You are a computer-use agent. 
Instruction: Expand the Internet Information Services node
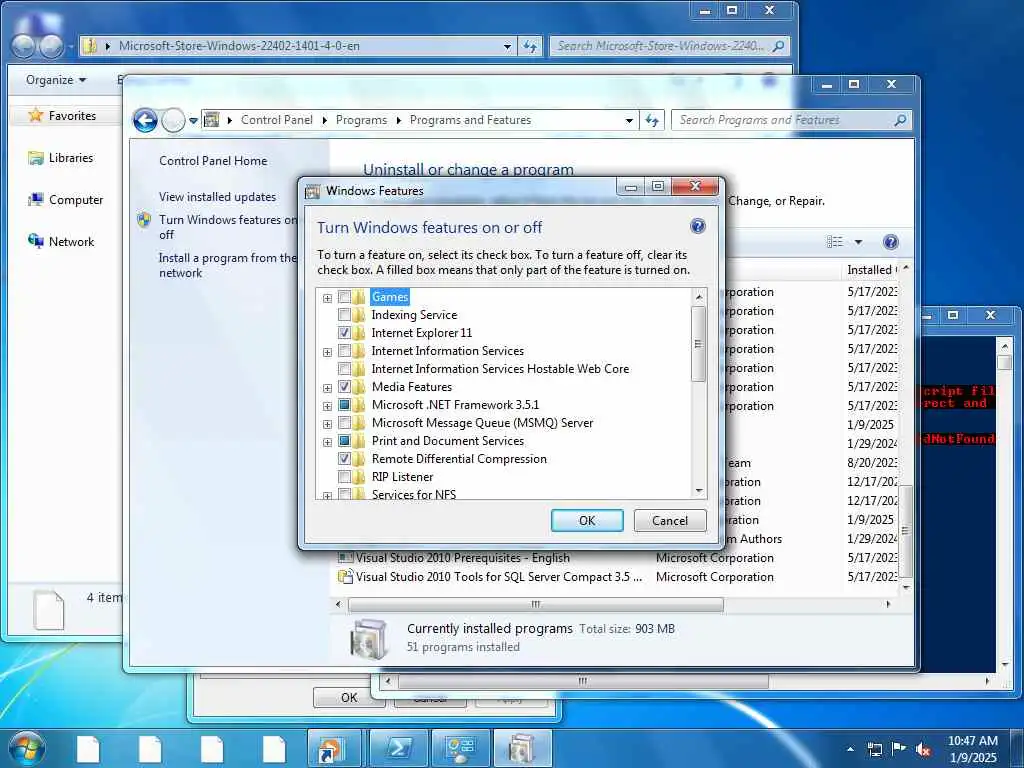click(x=327, y=352)
